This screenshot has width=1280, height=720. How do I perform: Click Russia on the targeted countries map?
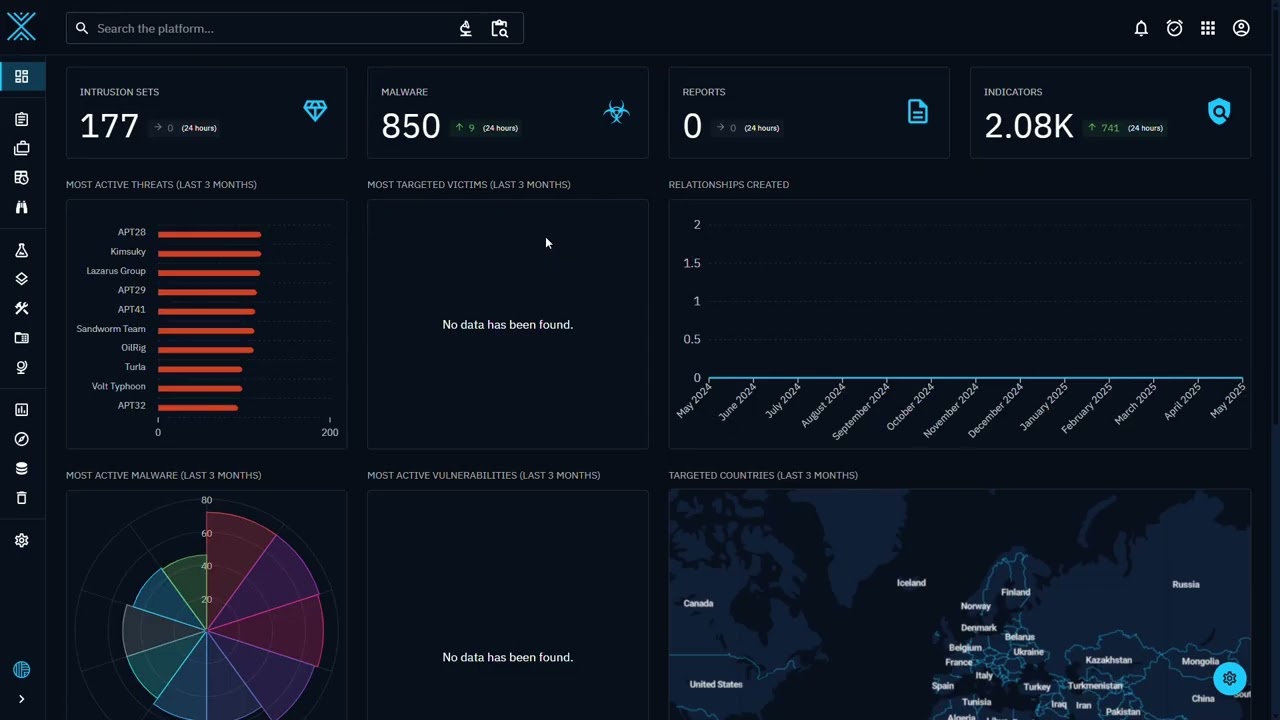1185,584
